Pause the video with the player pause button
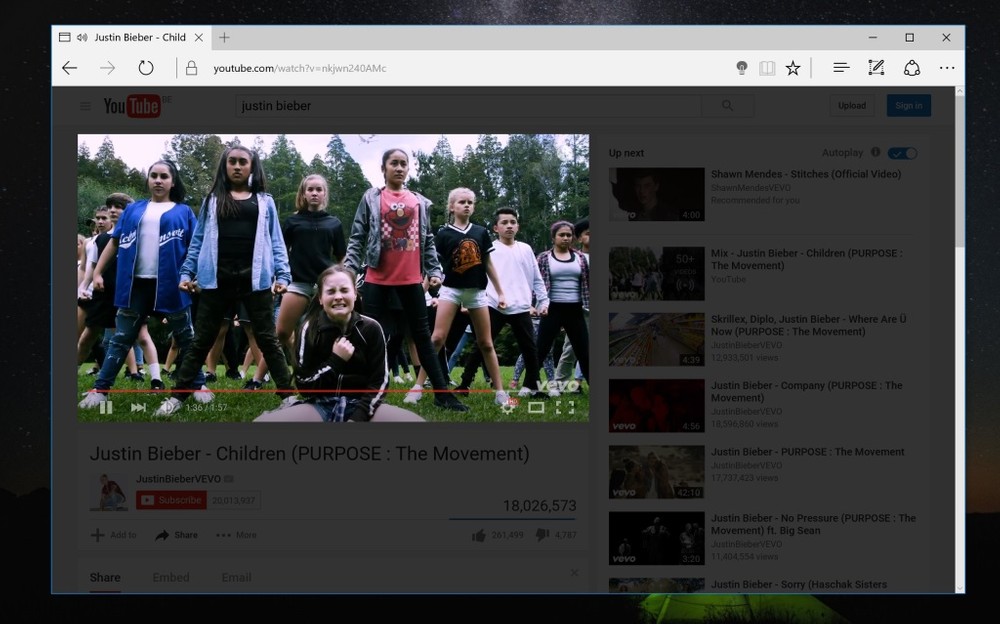The height and width of the screenshot is (624, 1000). (x=106, y=407)
